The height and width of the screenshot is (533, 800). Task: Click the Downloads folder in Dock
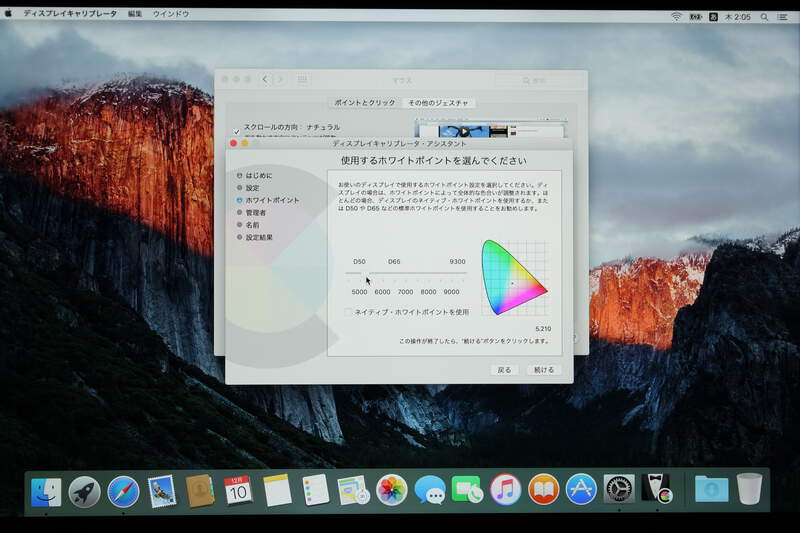click(711, 489)
